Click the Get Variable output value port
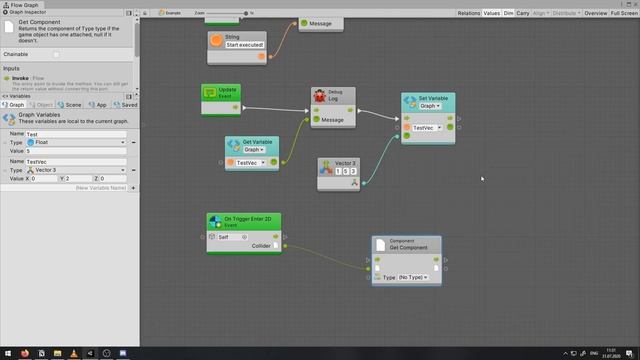Viewport: 640px width, 360px height. point(273,162)
